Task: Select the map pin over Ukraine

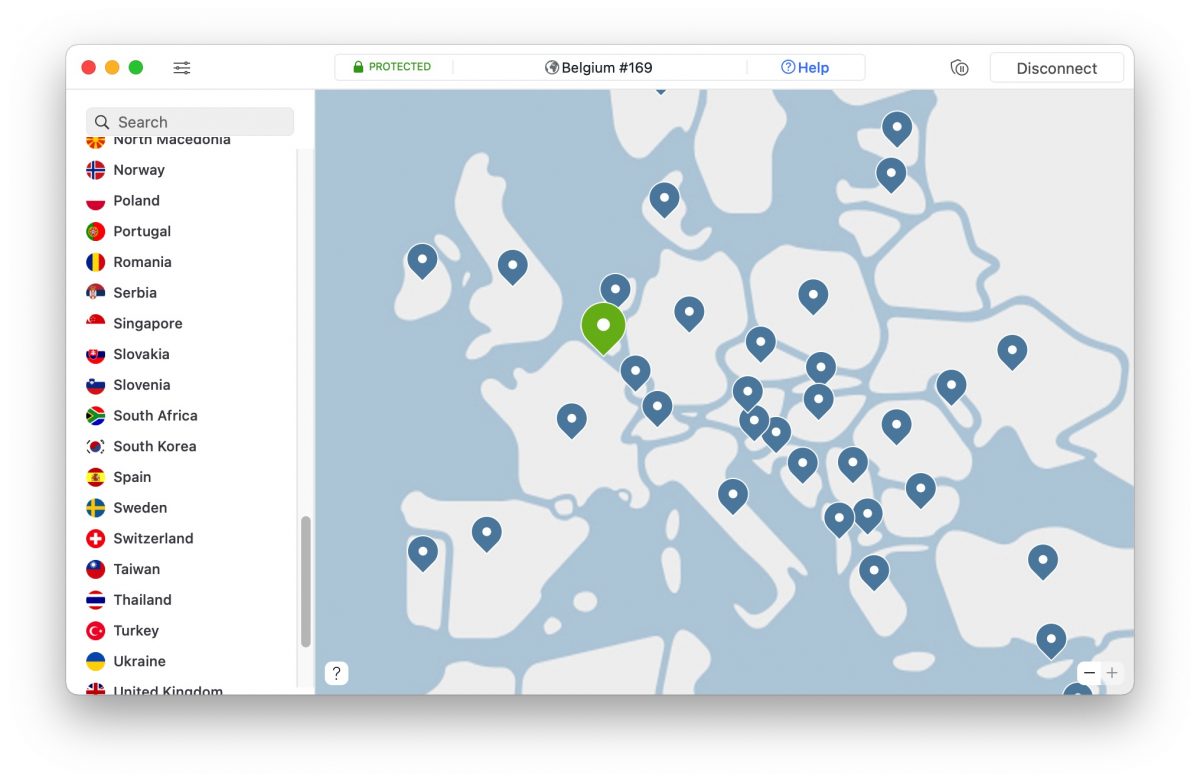Action: click(1012, 352)
